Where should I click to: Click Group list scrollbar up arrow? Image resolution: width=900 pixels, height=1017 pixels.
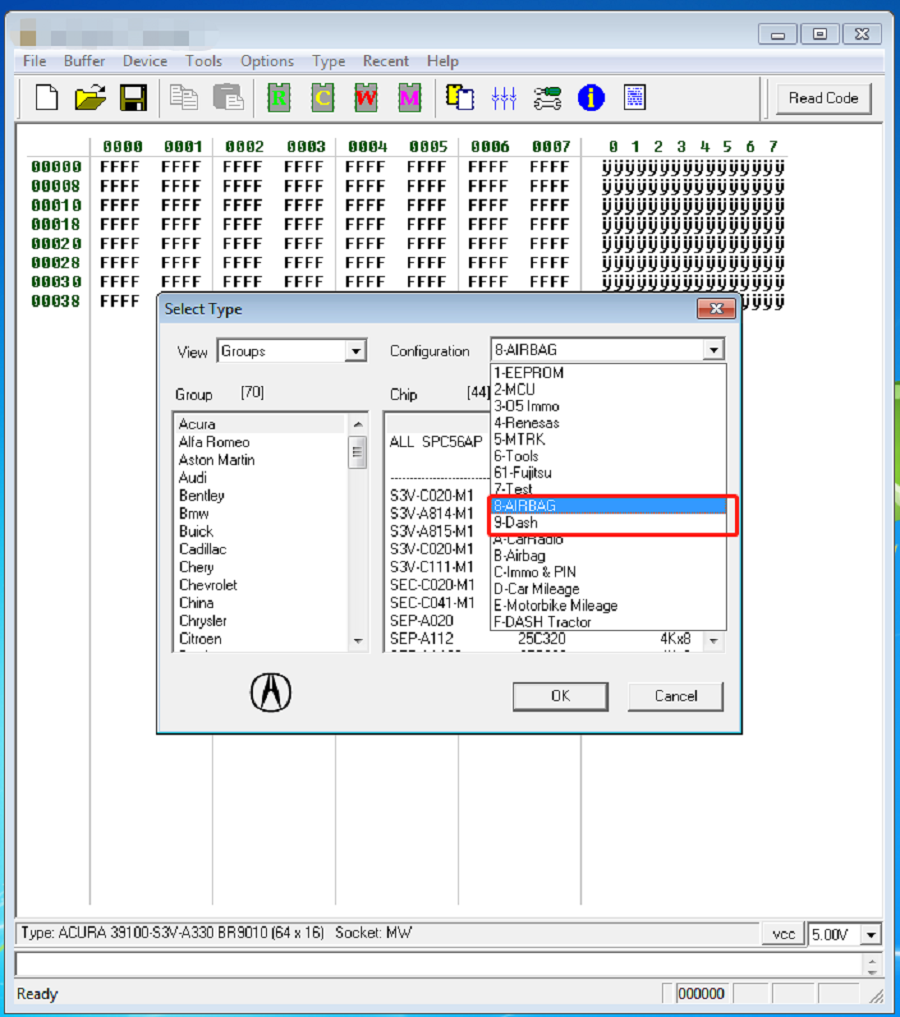pyautogui.click(x=358, y=424)
